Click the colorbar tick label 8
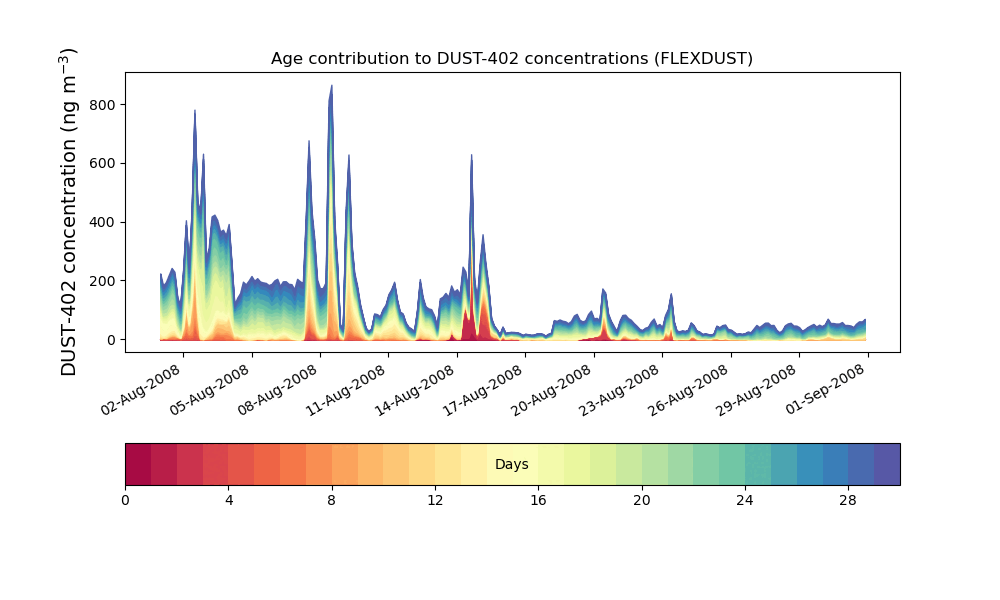1000x600 pixels. click(x=331, y=500)
